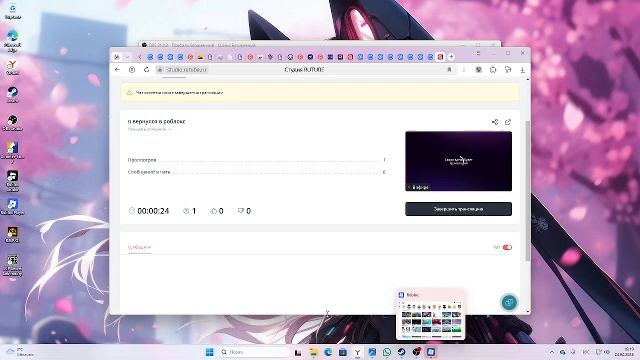Reload the page with the refresh icon
This screenshot has height=360, width=640.
[147, 70]
